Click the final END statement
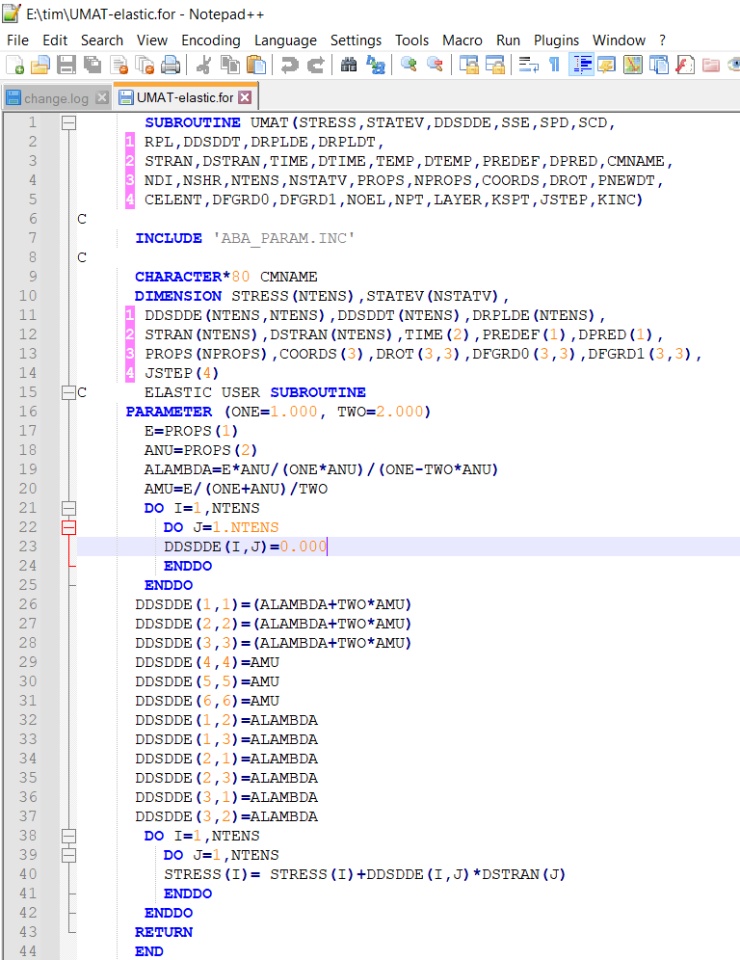Screen dimensions: 740x960 [x=149, y=951]
